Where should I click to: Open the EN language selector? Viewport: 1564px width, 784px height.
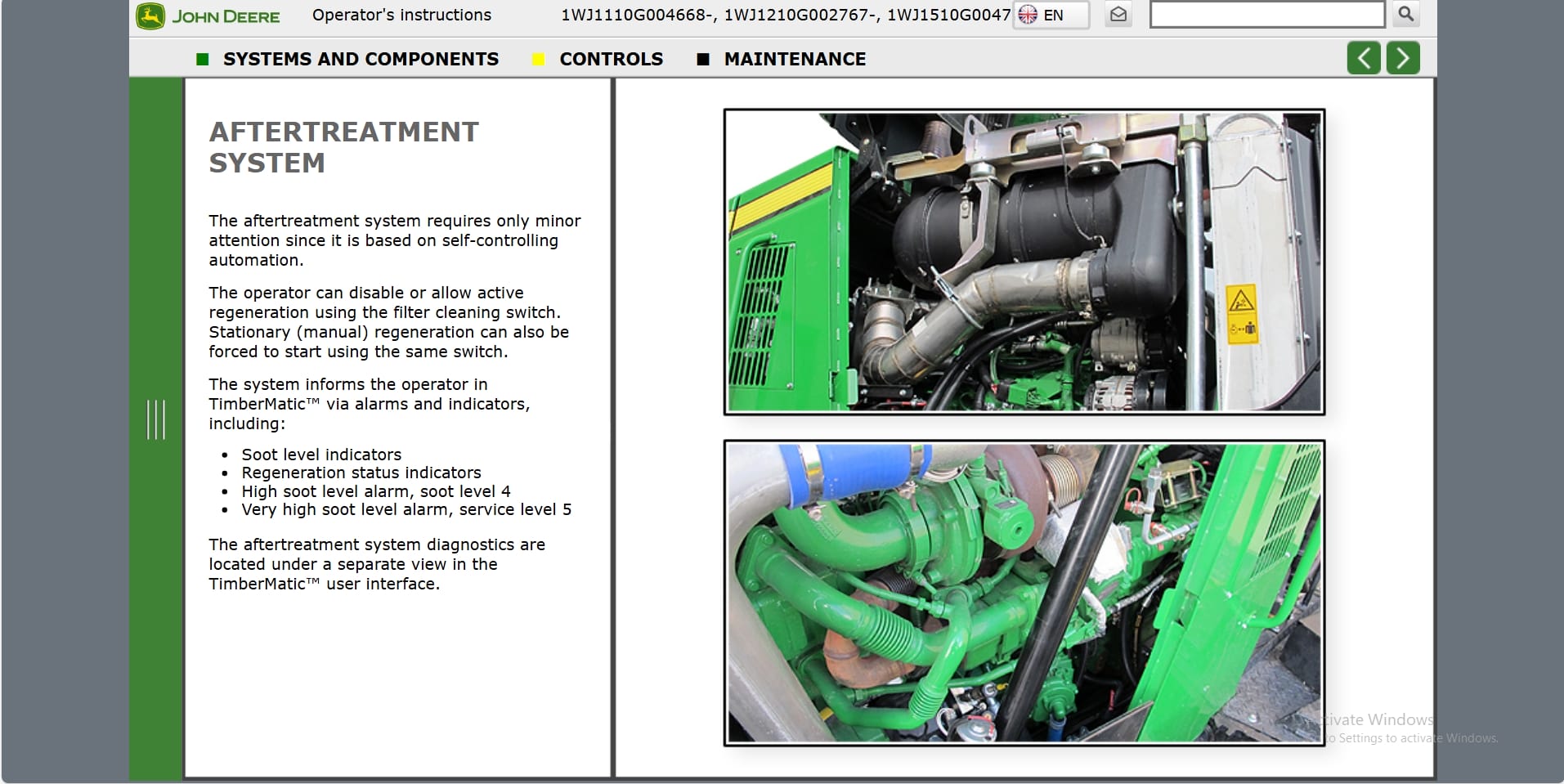pyautogui.click(x=1051, y=15)
